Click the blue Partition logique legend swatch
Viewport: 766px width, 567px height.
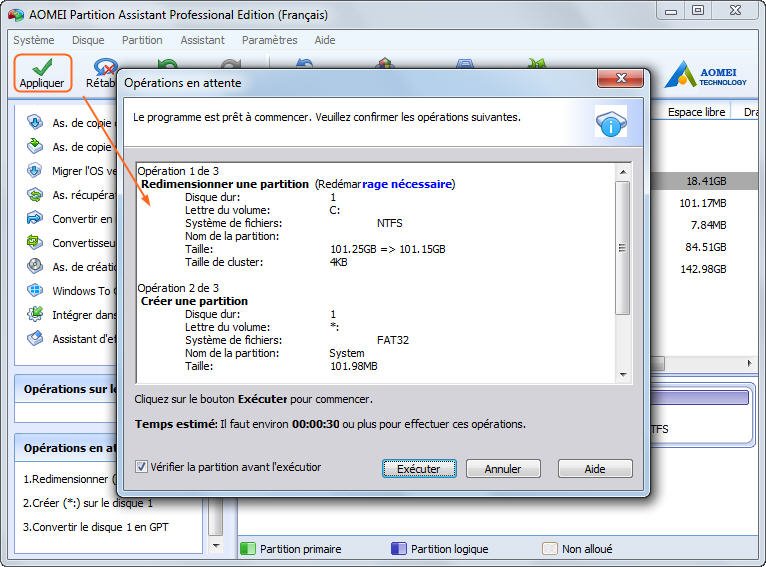[399, 549]
